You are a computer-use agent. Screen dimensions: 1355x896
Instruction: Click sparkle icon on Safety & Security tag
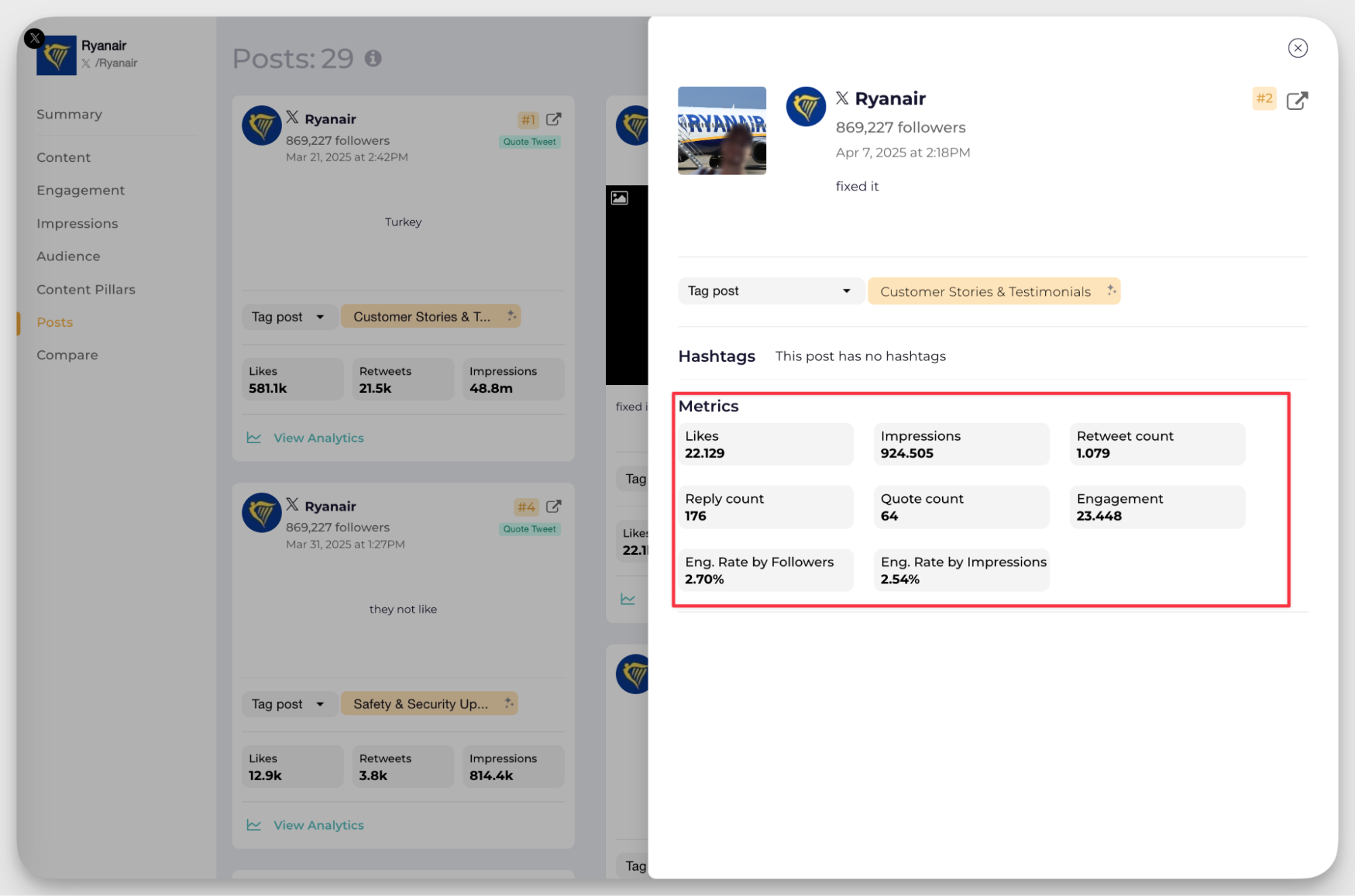click(x=508, y=703)
